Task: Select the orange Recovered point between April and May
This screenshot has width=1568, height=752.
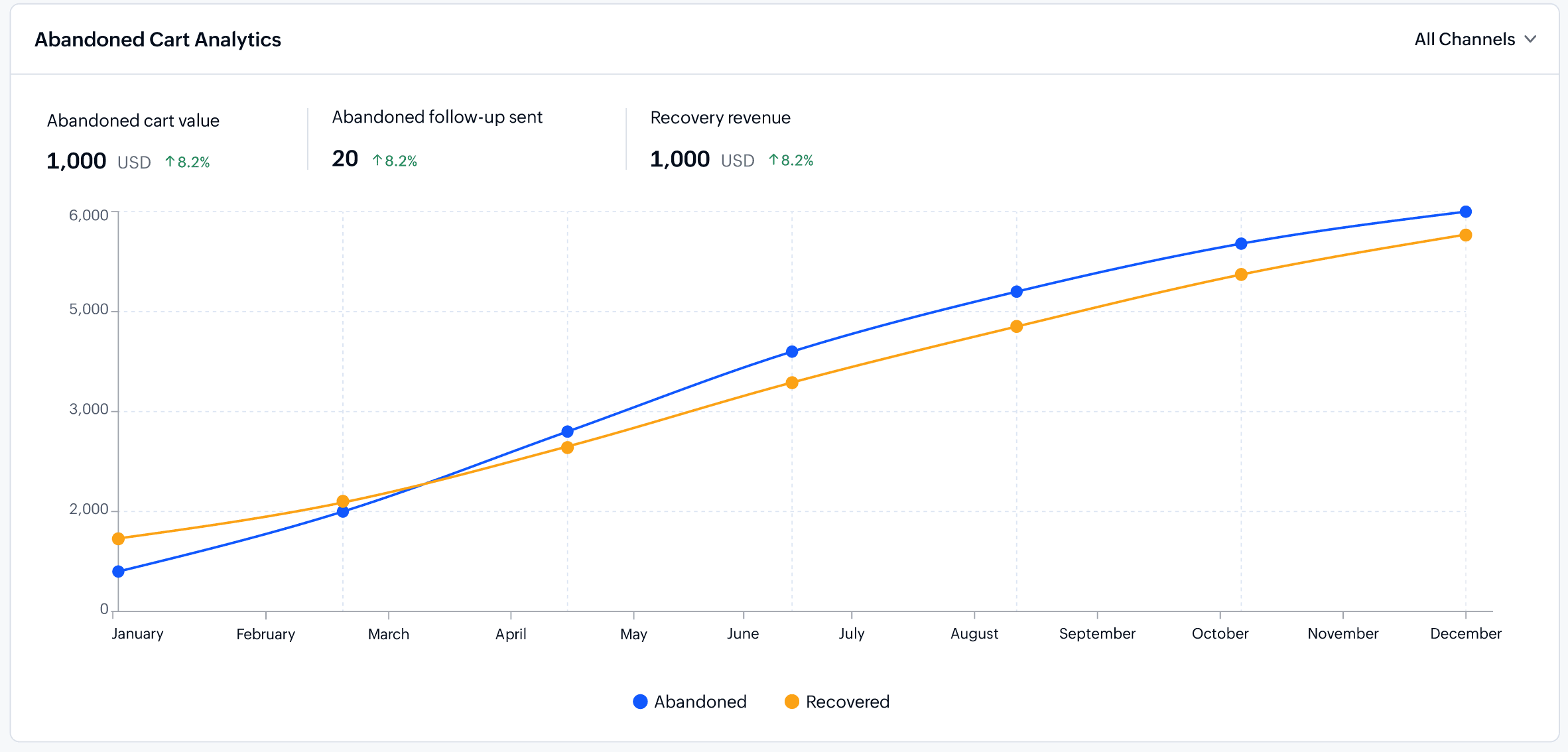Action: 568,448
